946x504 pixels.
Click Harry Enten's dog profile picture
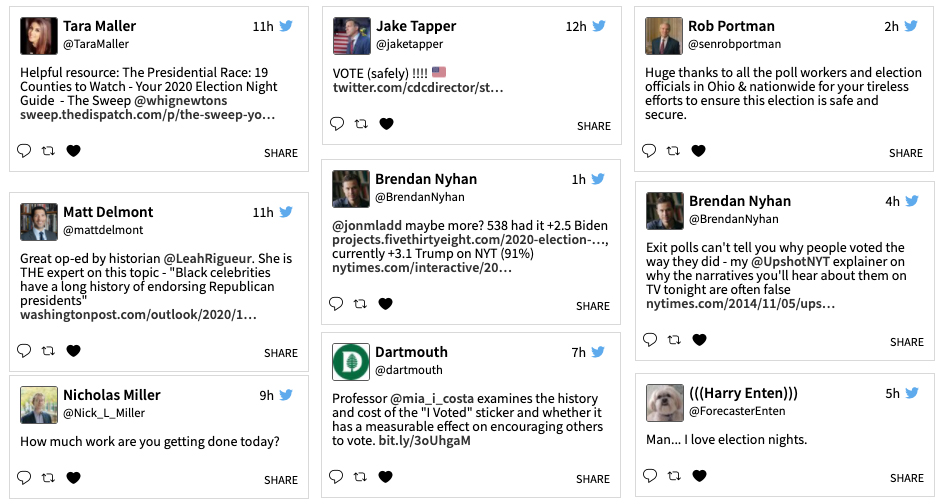[664, 402]
